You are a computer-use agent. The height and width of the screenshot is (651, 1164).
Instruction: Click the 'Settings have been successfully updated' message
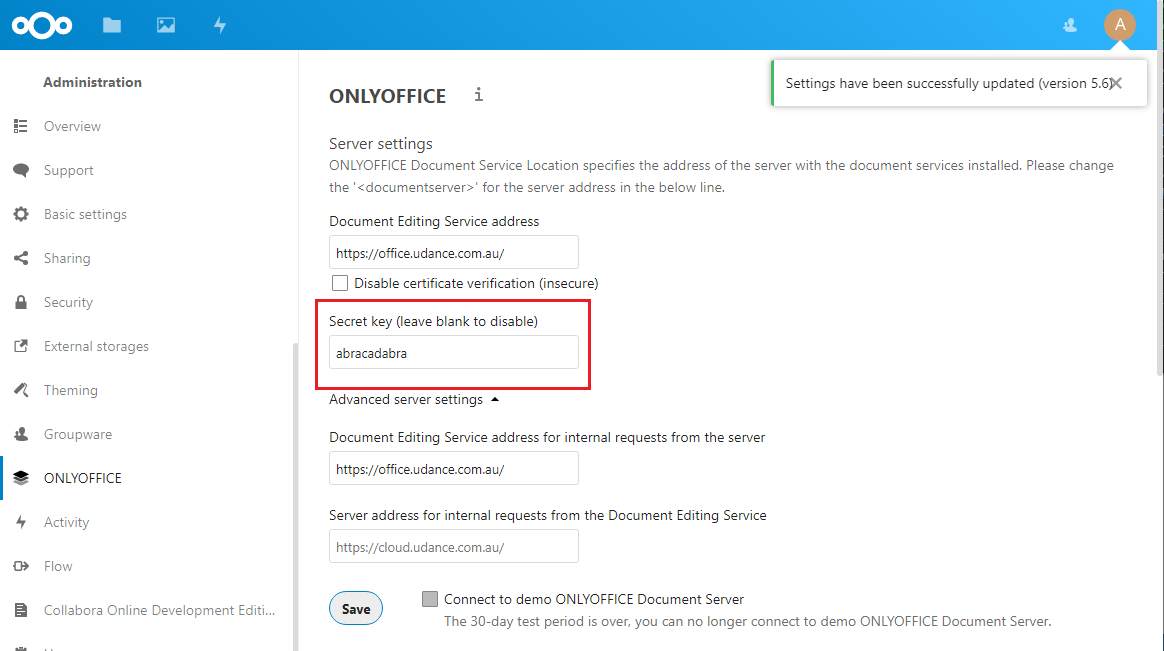948,83
